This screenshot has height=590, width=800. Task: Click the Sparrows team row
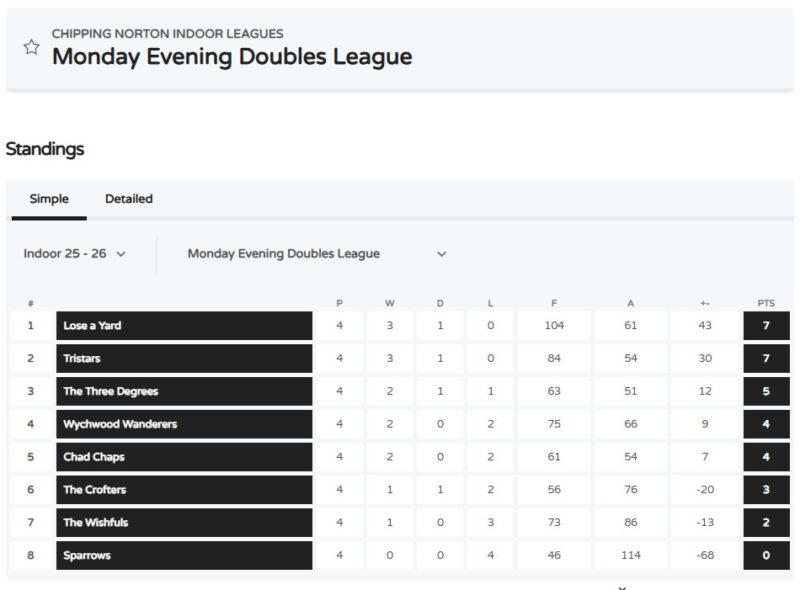point(184,556)
